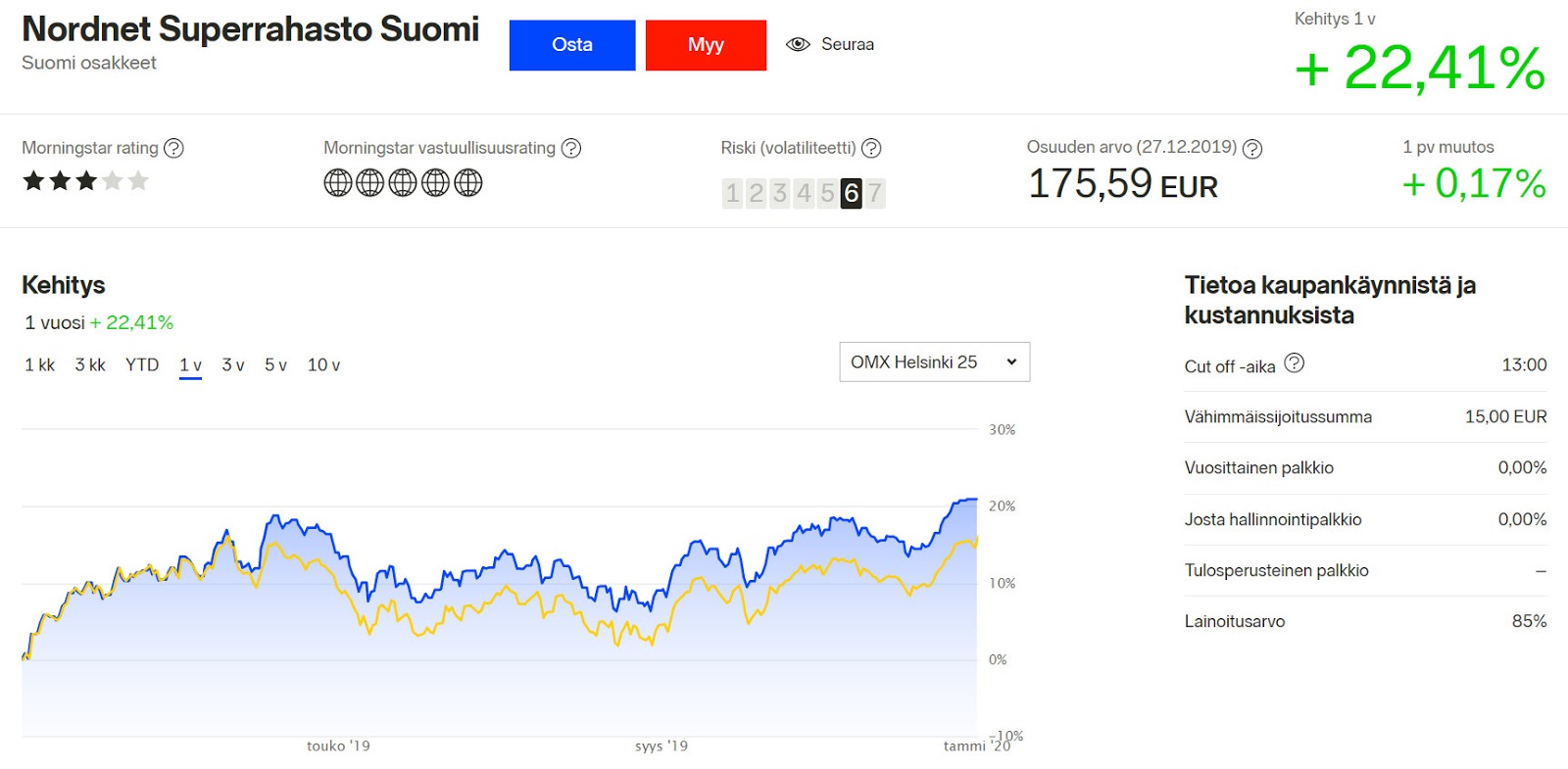Open the OMX Helsinki 25 comparison dropdown
Viewport: 1568px width, 769px height.
coord(935,361)
